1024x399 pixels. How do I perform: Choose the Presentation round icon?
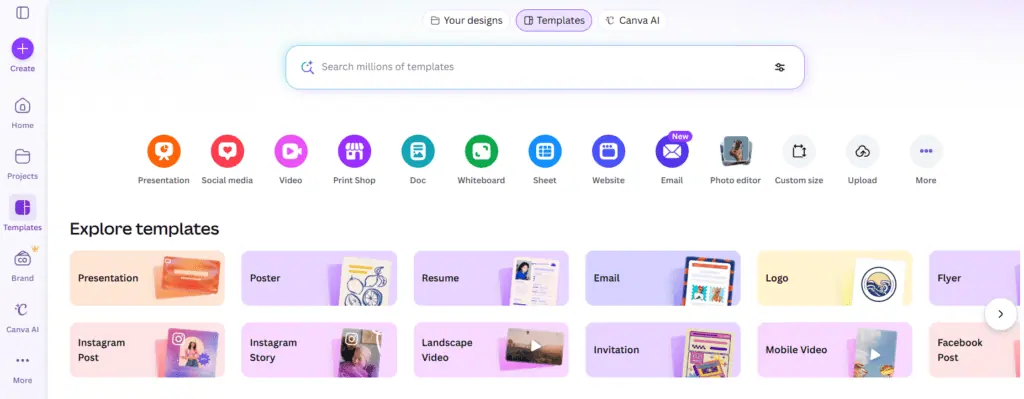pos(163,152)
